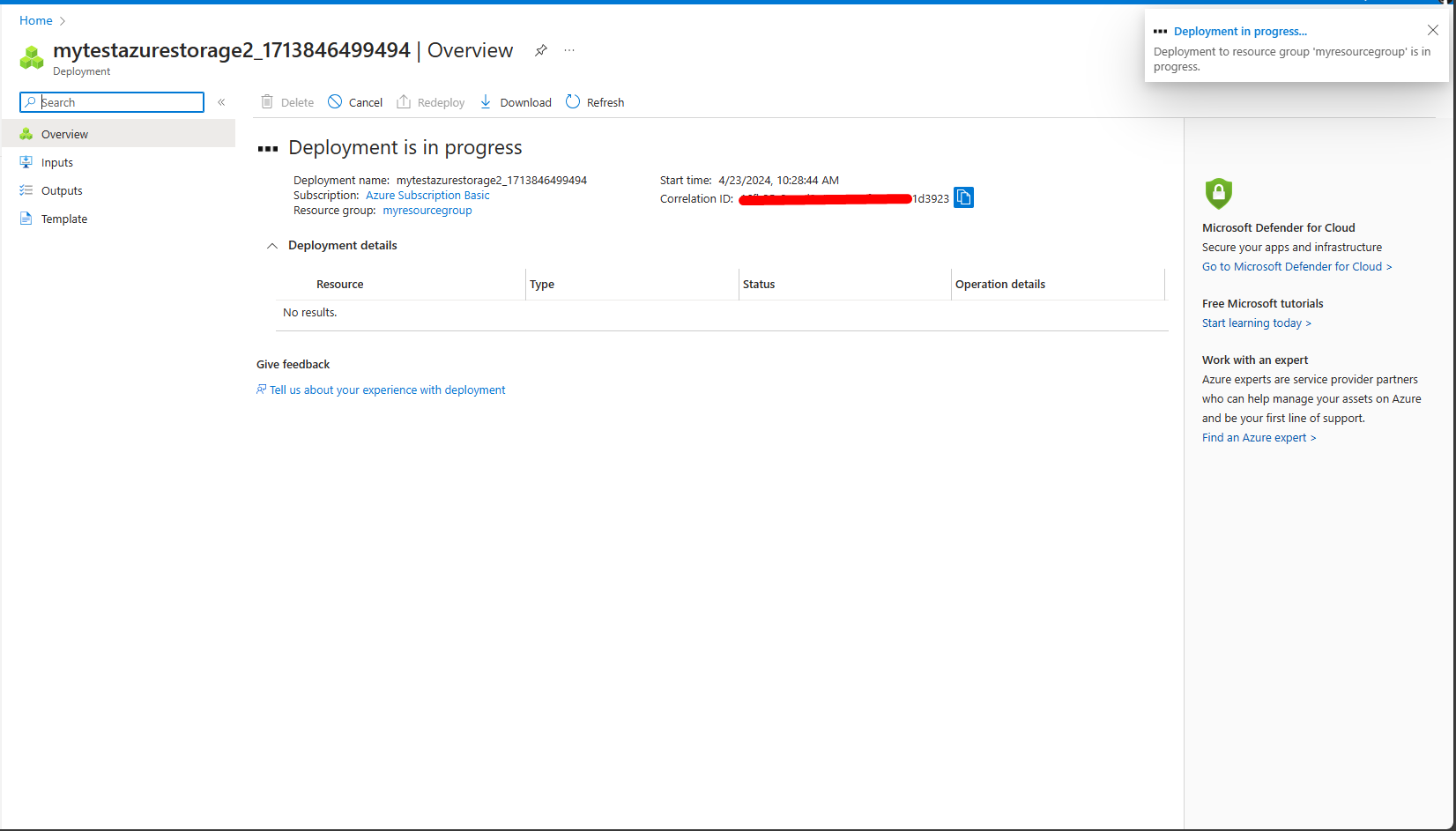Viewport: 1456px width, 831px height.
Task: Click Go to Microsoft Defender for Cloud
Action: 1296,266
